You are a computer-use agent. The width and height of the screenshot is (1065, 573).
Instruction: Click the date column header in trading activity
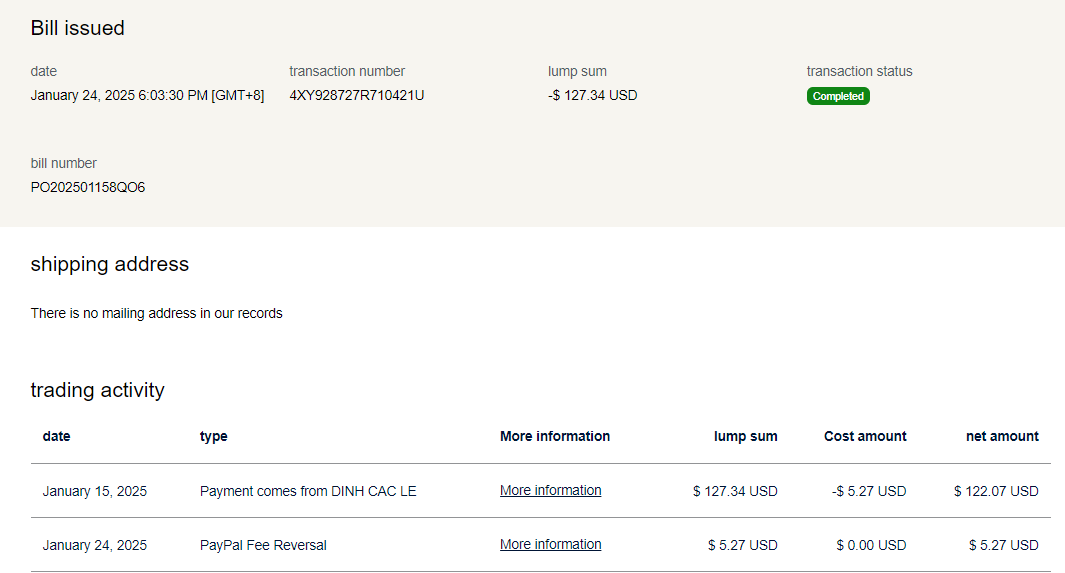[x=56, y=436]
